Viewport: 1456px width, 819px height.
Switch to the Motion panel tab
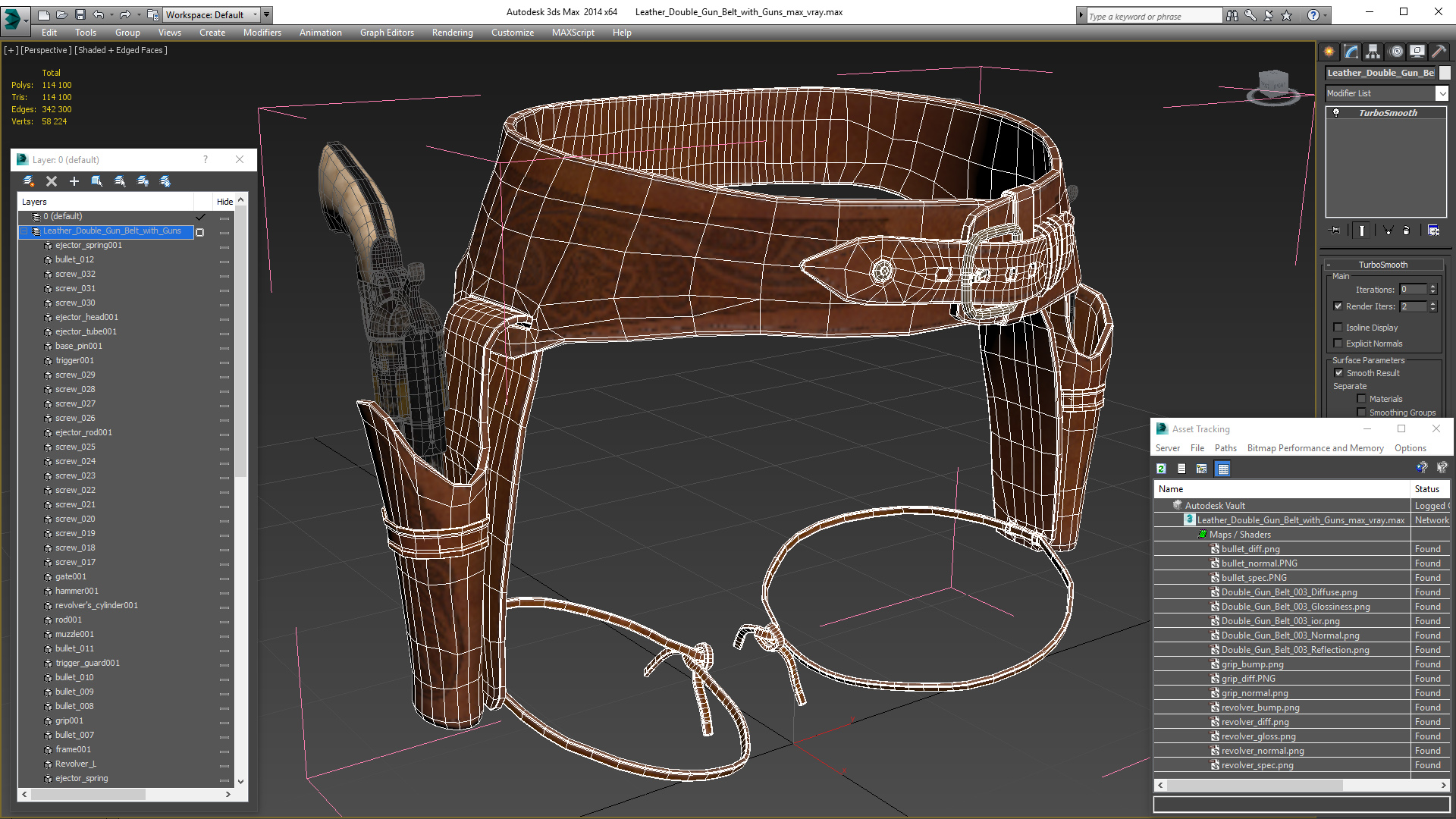(1396, 52)
